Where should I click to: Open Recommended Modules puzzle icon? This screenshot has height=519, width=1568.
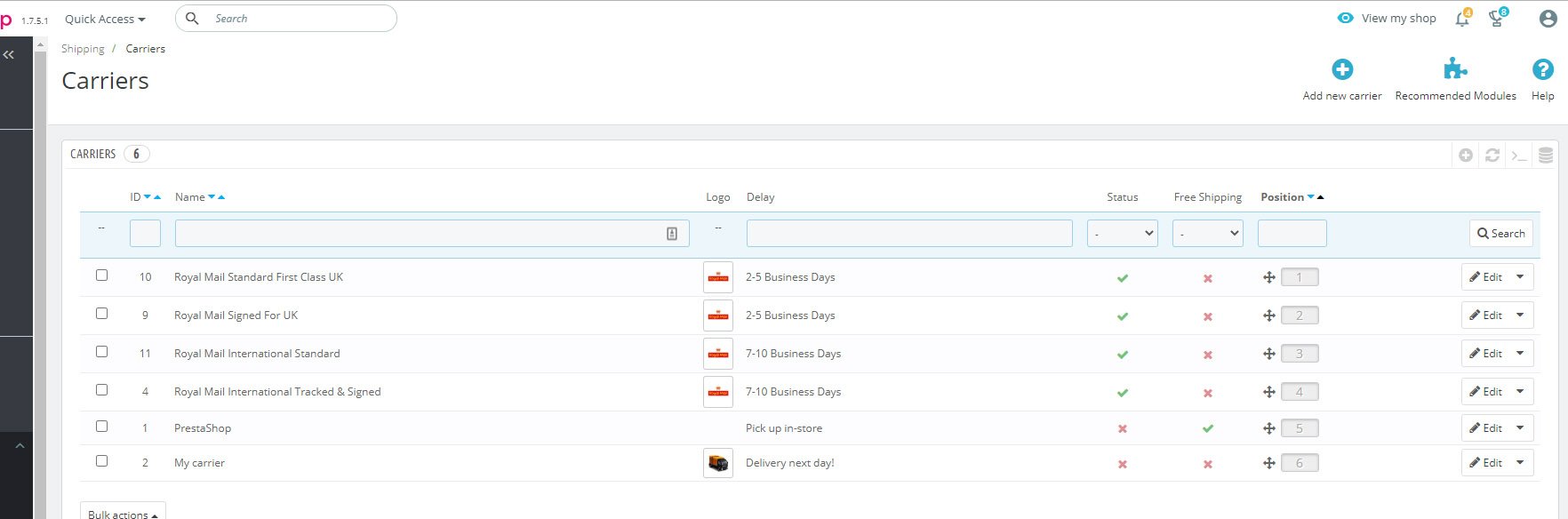1455,69
